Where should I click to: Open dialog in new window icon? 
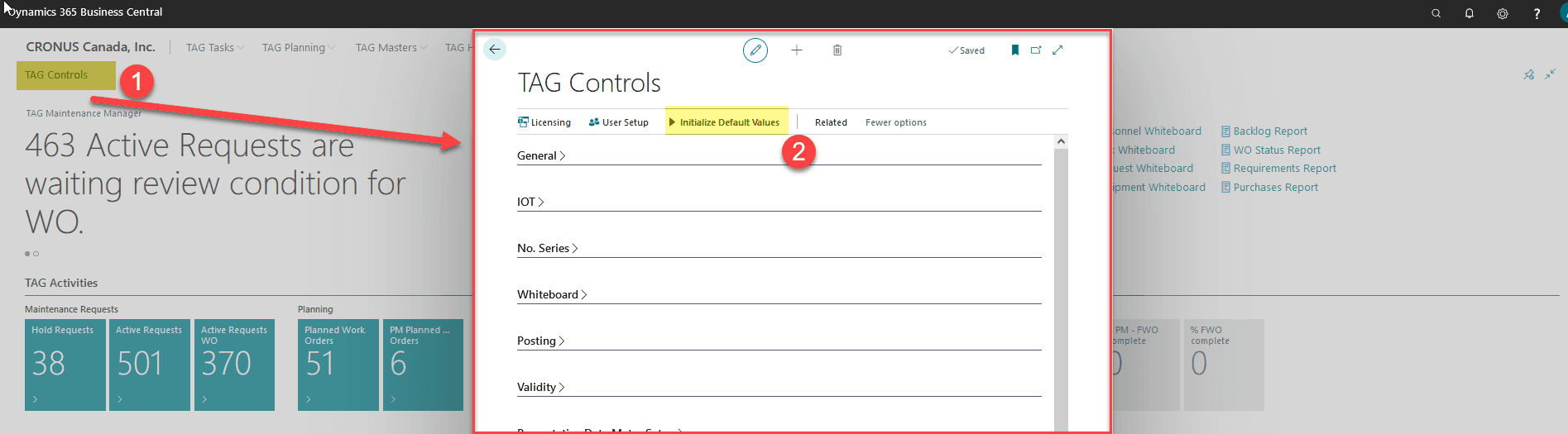click(1036, 50)
